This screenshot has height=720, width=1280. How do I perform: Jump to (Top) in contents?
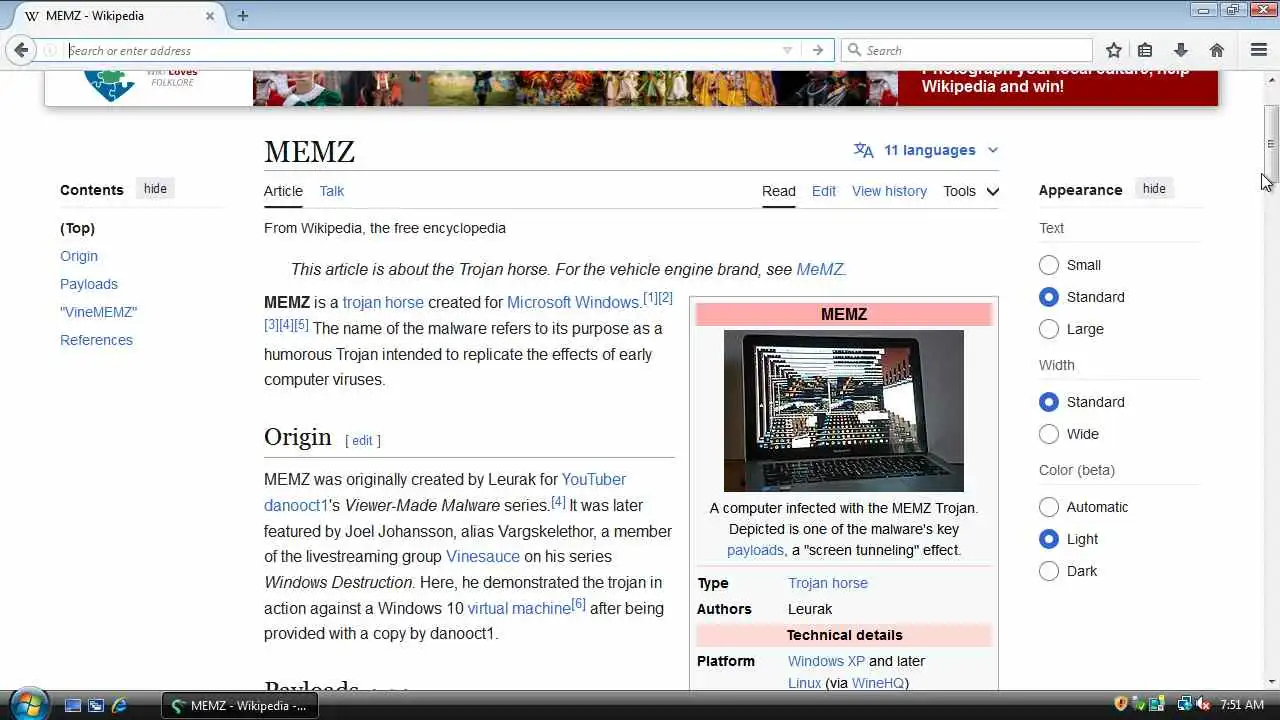click(x=77, y=228)
